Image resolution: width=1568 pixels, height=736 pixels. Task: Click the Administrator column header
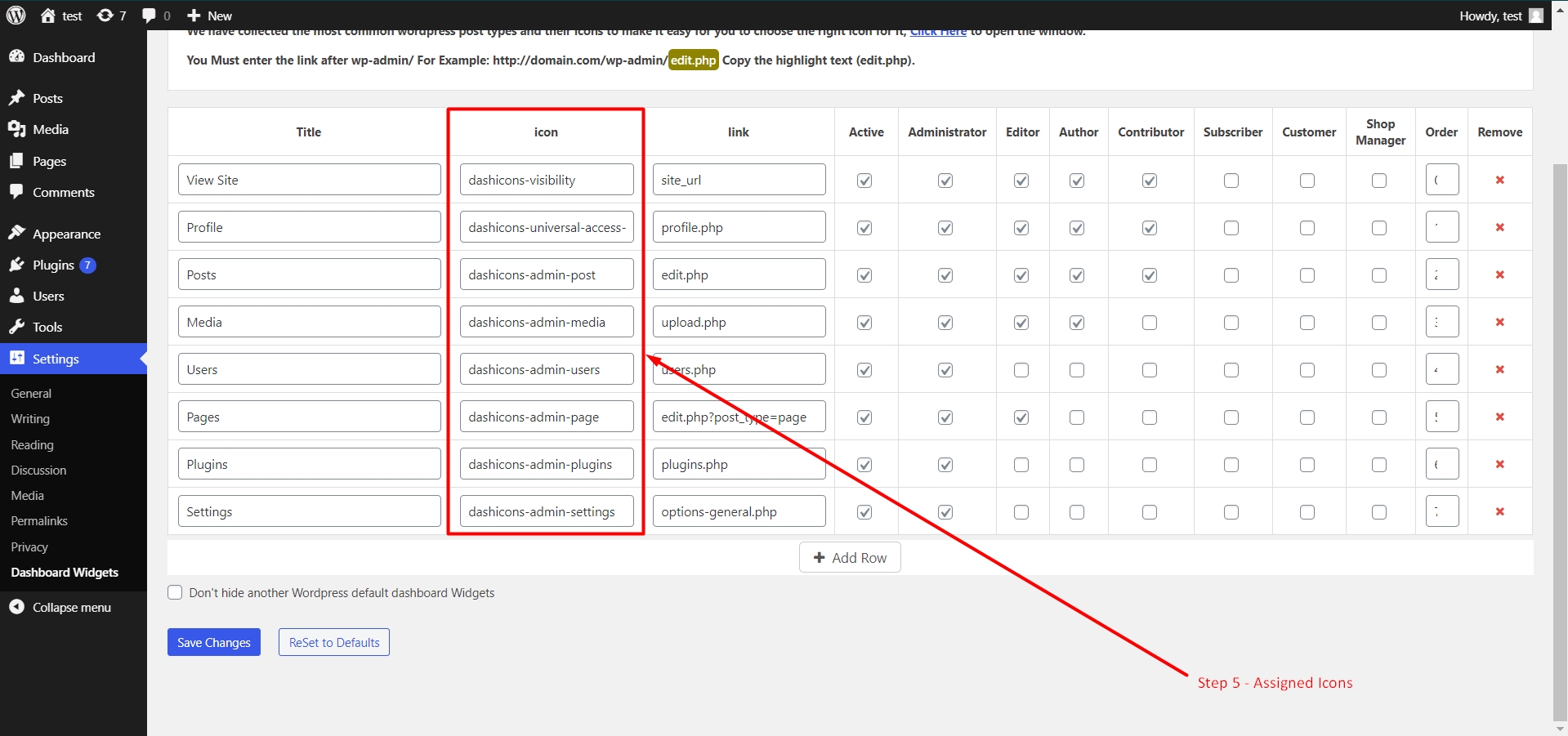coord(947,132)
